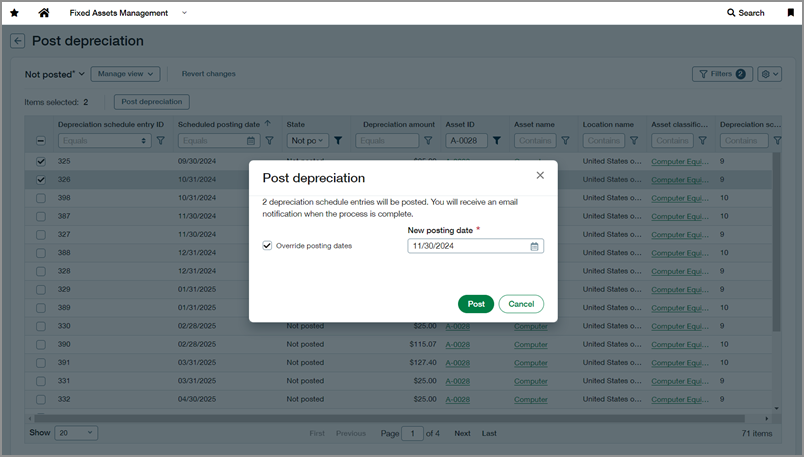Uncheck Override posting dates checkbox
804x457 pixels.
[x=267, y=245]
